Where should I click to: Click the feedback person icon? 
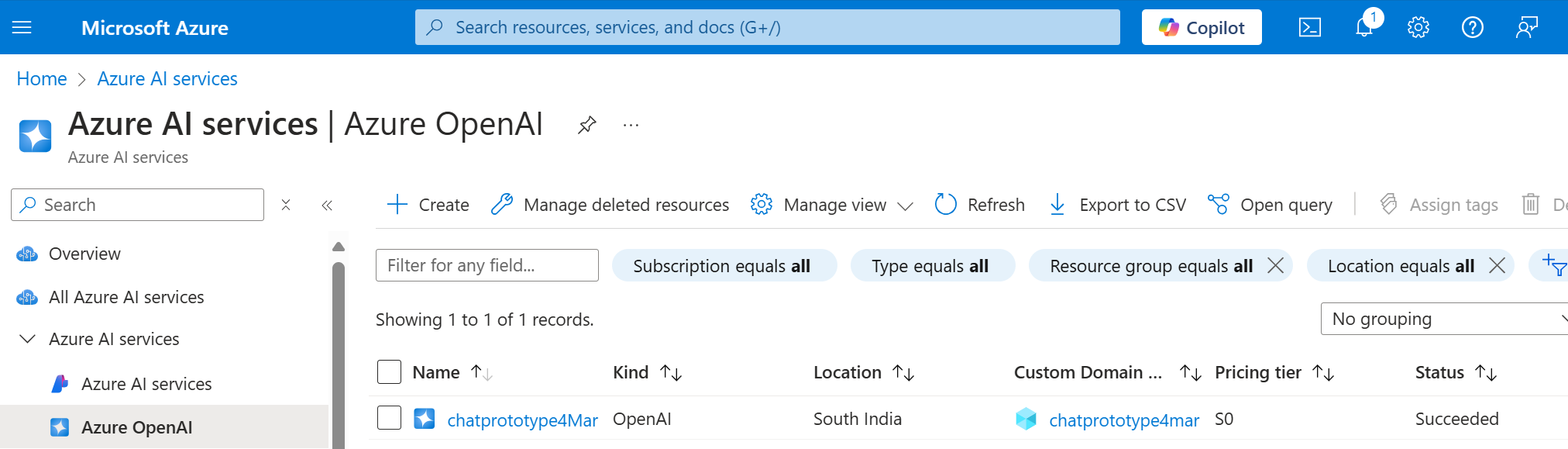tap(1527, 28)
